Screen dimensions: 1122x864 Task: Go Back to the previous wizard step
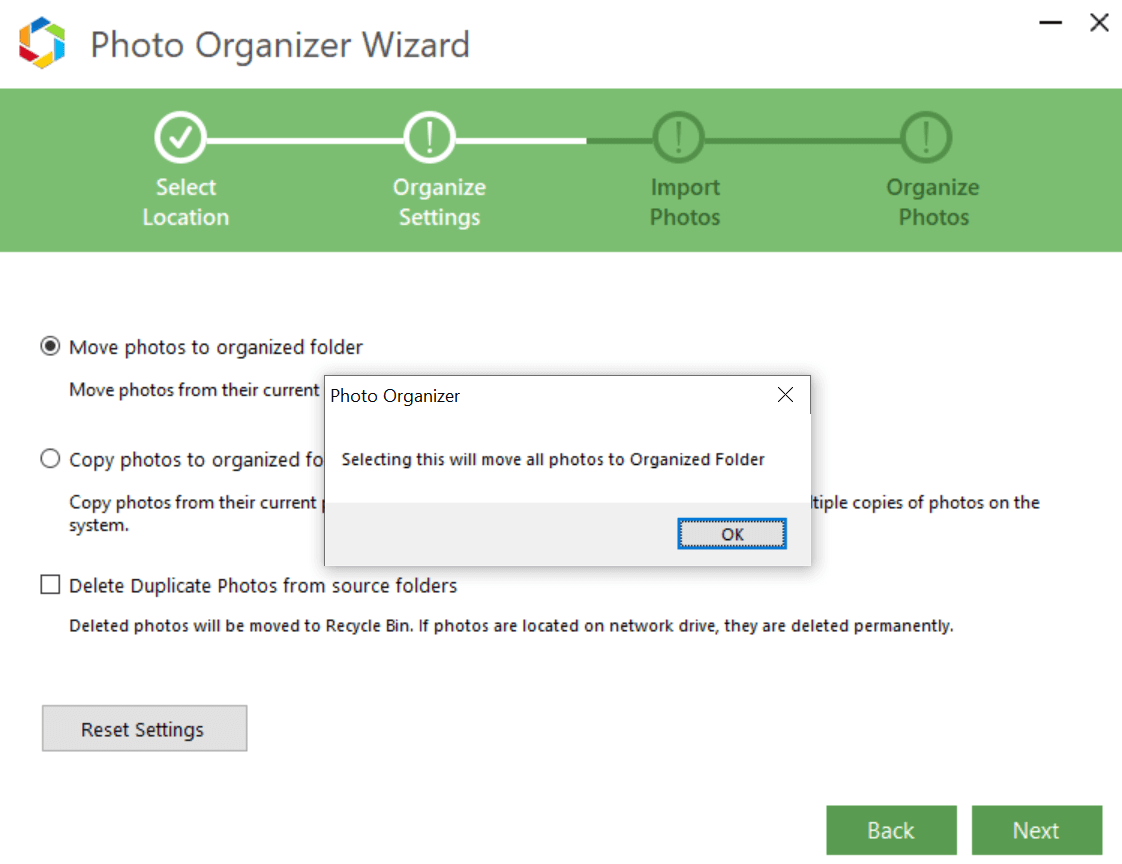coord(891,830)
